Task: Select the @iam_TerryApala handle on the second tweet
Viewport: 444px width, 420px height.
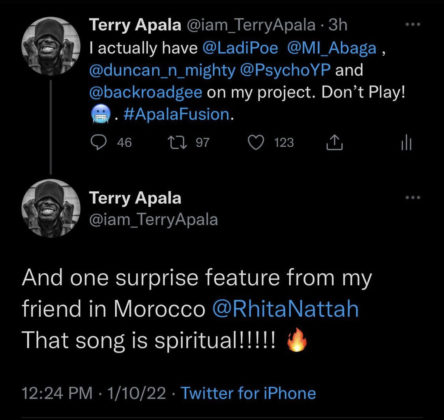Action: [x=153, y=220]
